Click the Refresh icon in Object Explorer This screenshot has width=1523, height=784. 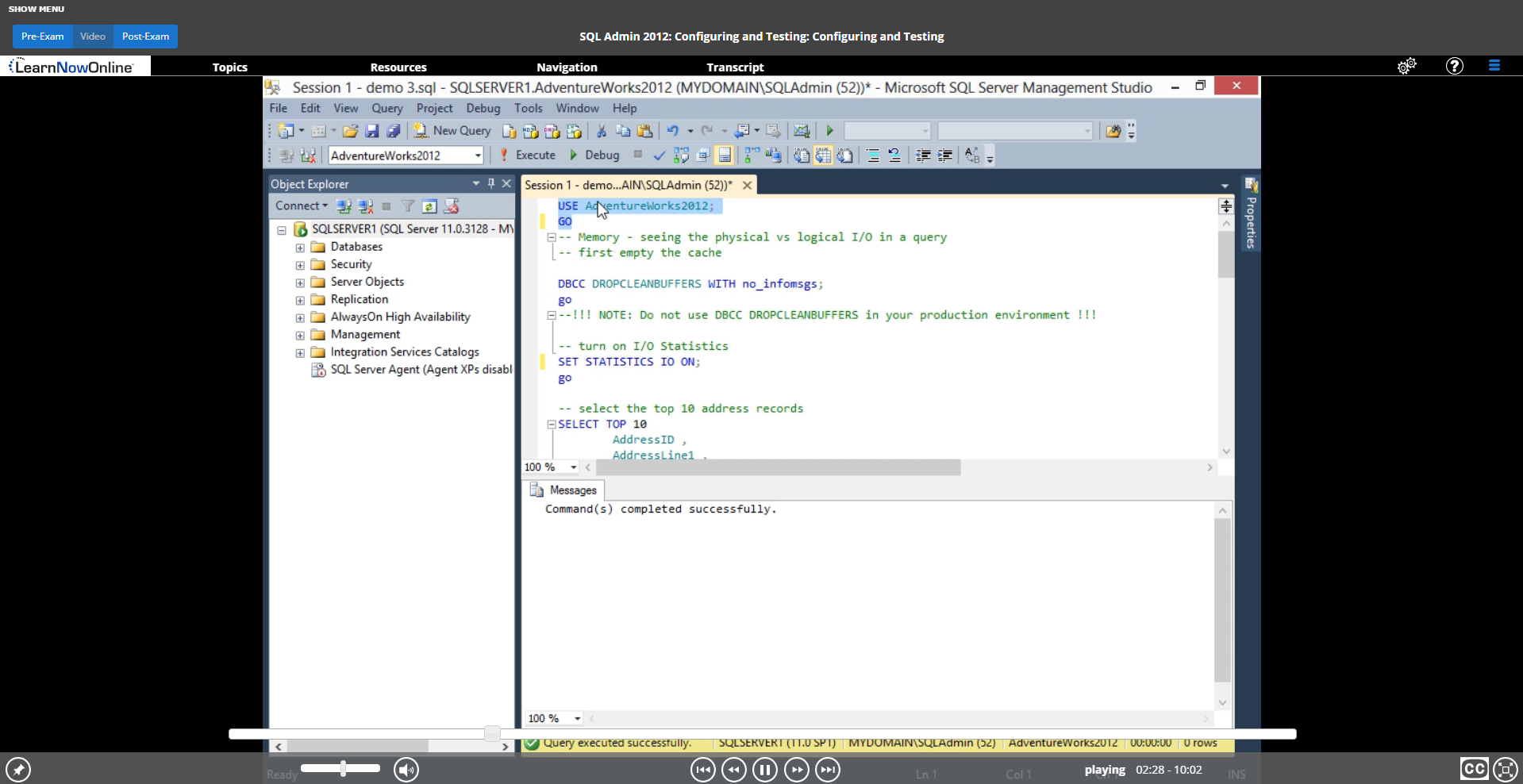tap(429, 206)
